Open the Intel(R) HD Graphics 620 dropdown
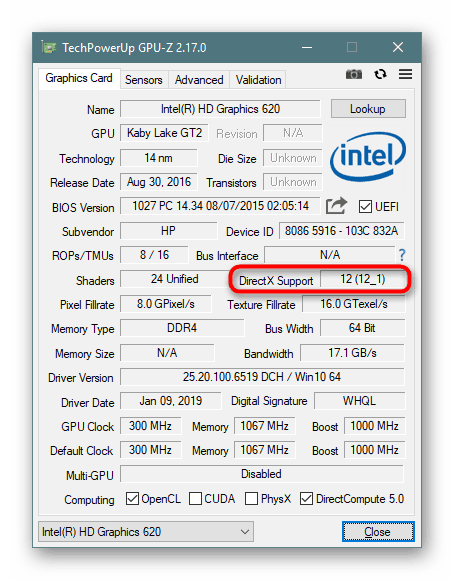This screenshot has height=580, width=454. pos(146,532)
